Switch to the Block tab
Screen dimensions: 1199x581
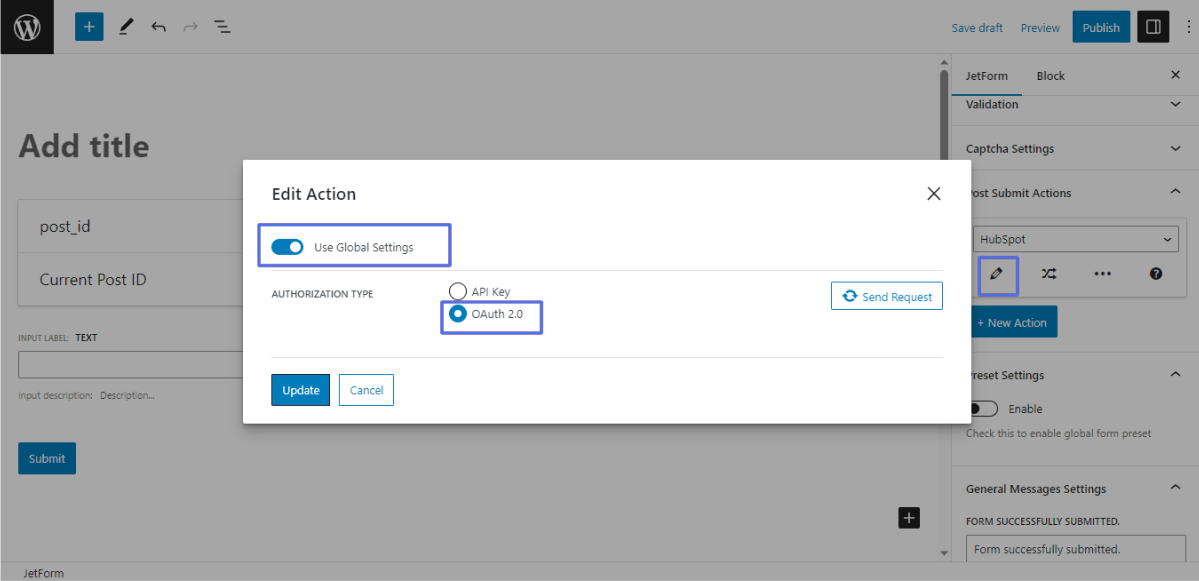1050,75
